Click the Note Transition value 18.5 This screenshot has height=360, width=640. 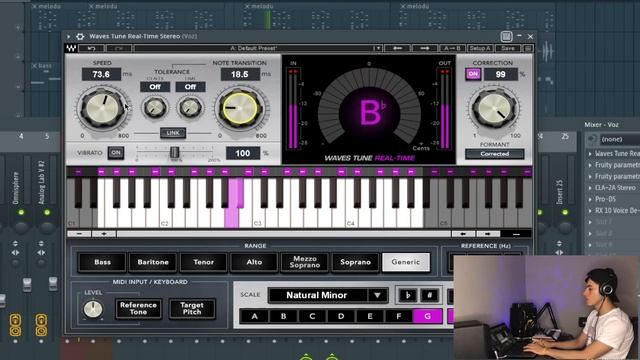[240, 74]
